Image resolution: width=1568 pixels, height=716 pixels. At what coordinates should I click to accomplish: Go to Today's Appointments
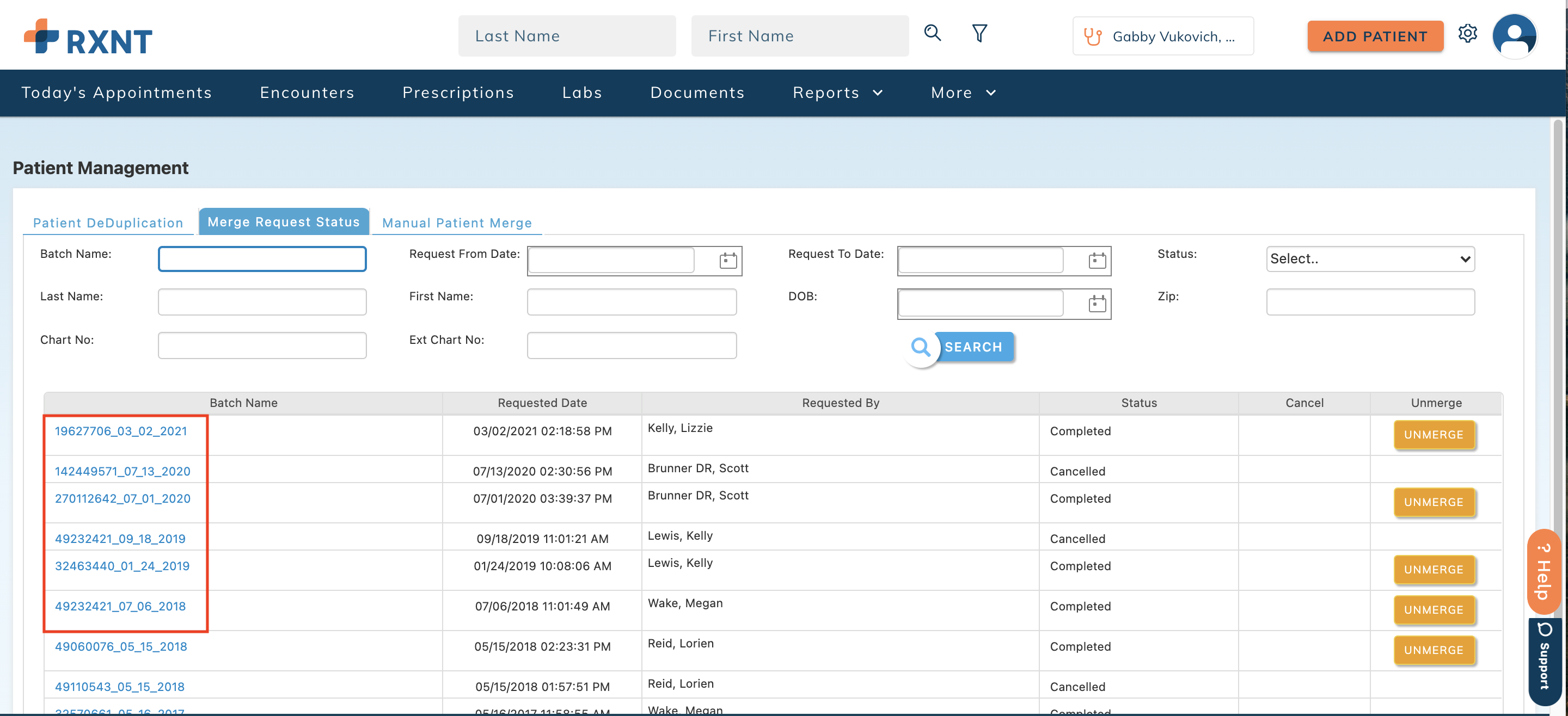click(x=117, y=92)
